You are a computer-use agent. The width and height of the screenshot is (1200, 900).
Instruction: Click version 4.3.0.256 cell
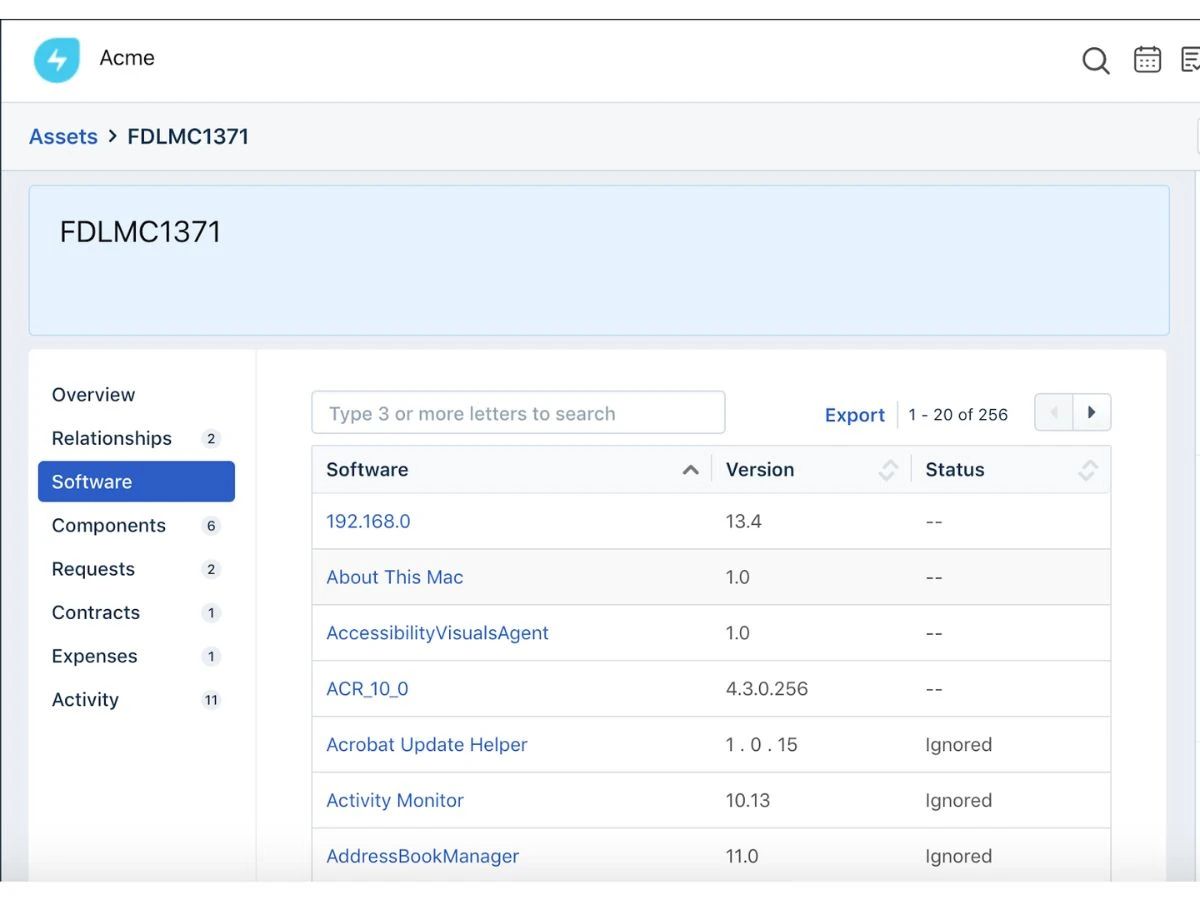(x=767, y=689)
